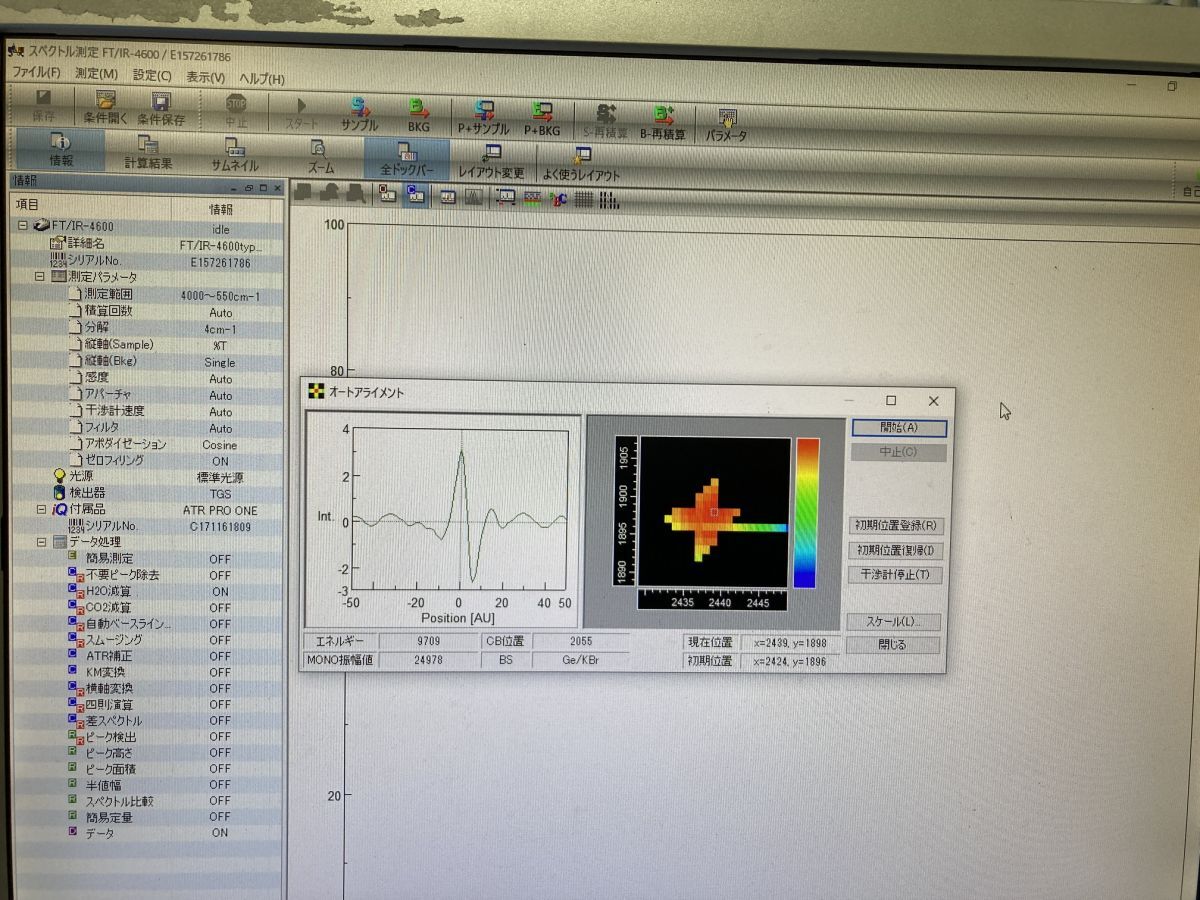Open the 計算結果 panel
The height and width of the screenshot is (900, 1200).
(x=148, y=152)
